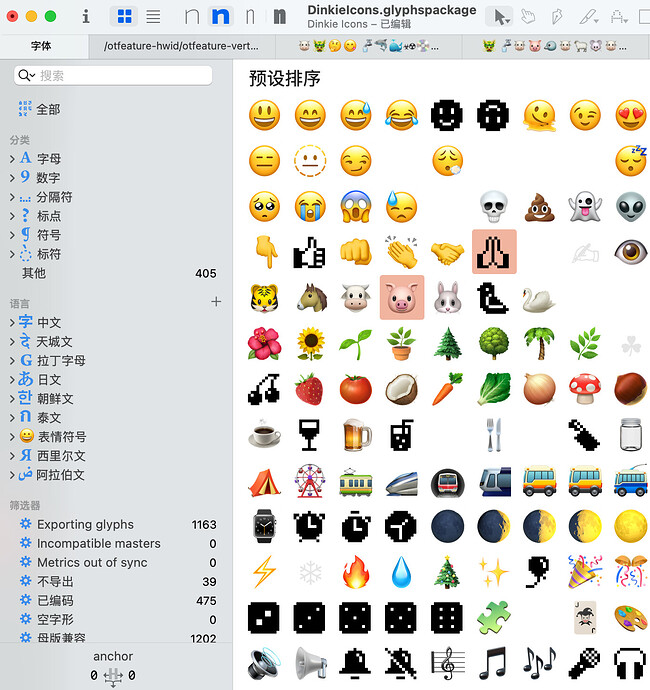The height and width of the screenshot is (690, 650).
Task: Click the 搜索 search field
Action: pos(114,75)
